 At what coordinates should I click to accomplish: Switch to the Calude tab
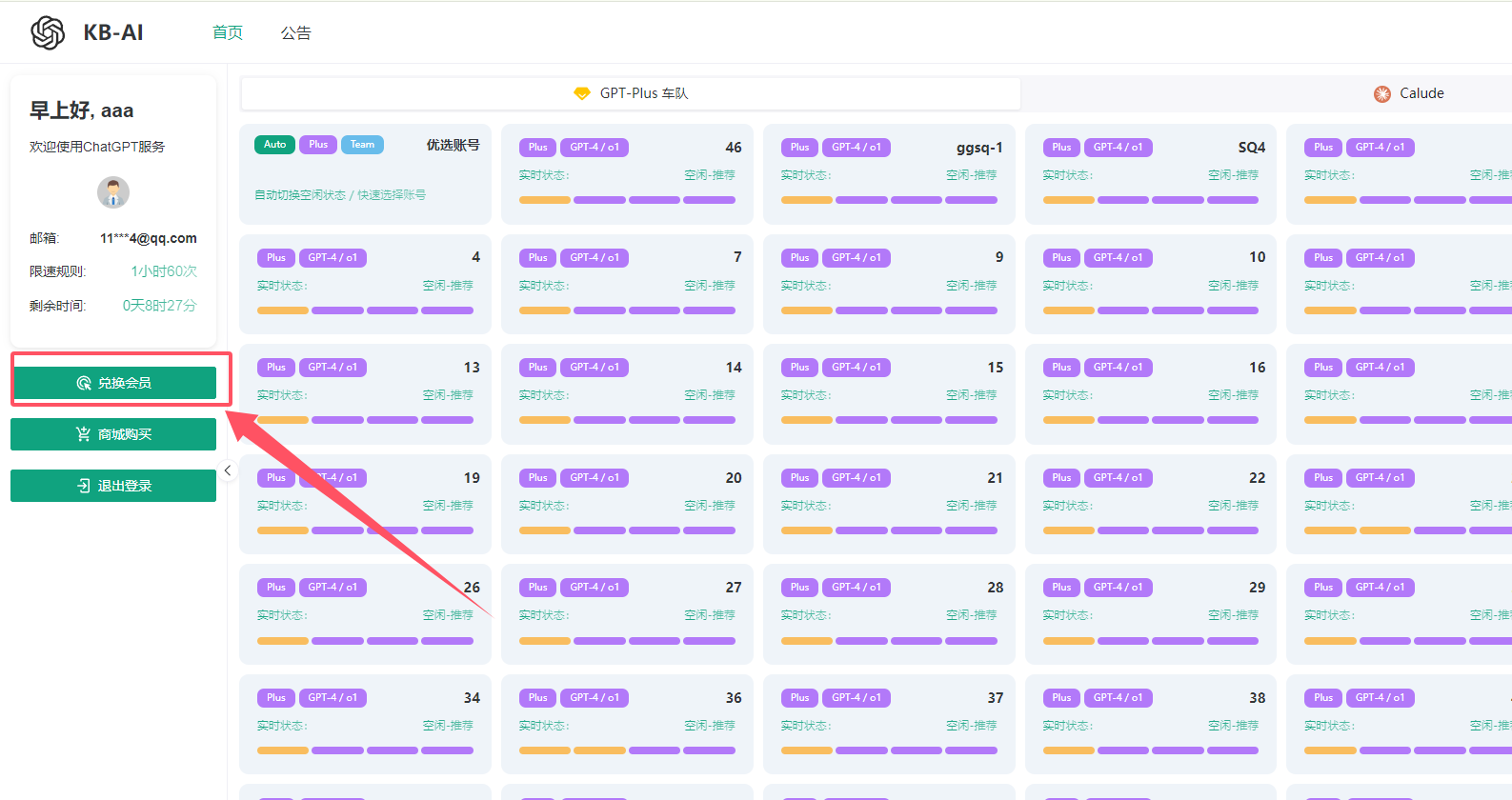[x=1408, y=93]
